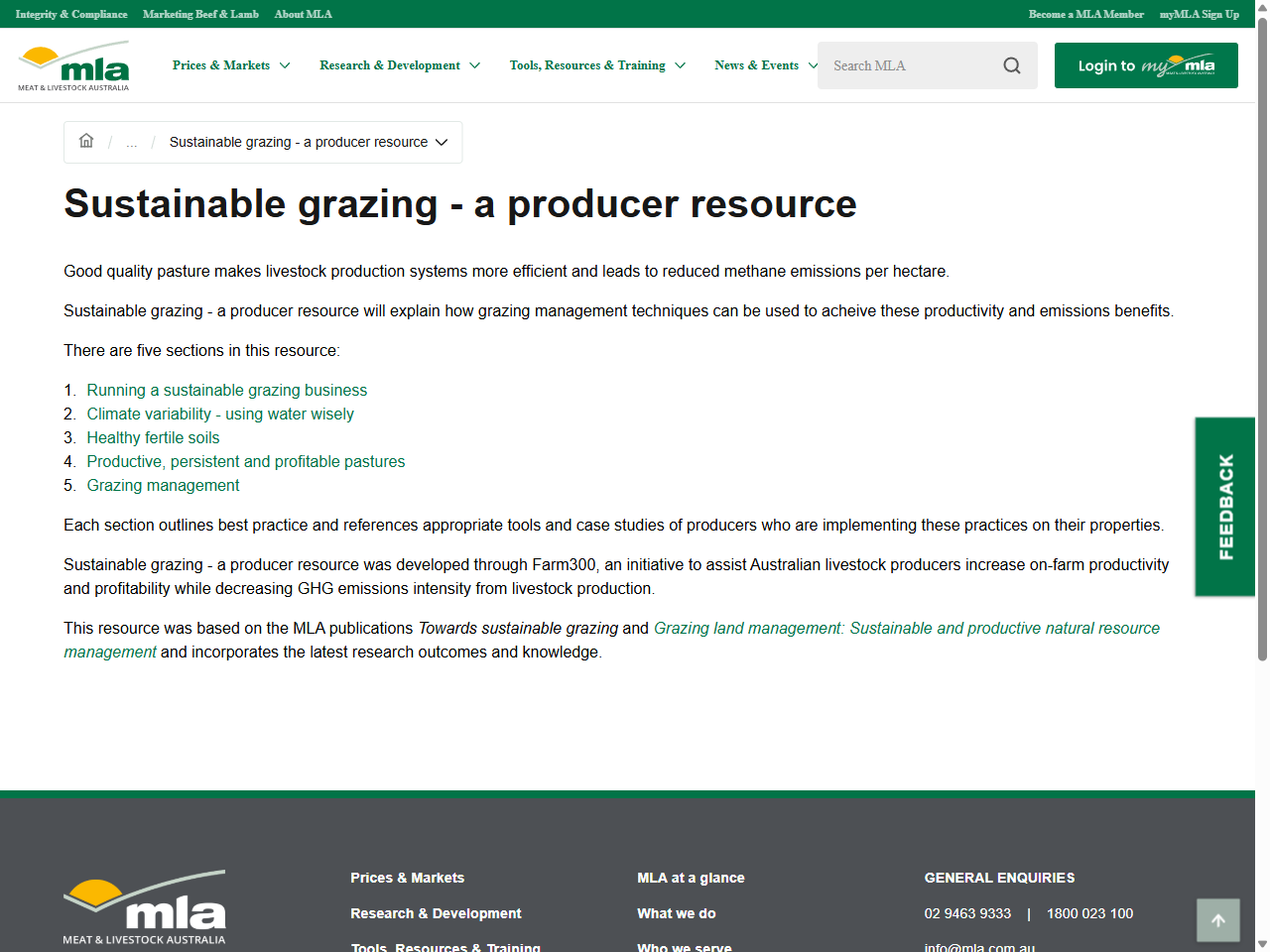Viewport: 1270px width, 952px height.
Task: Click the back-to-top arrow button
Action: [1217, 919]
